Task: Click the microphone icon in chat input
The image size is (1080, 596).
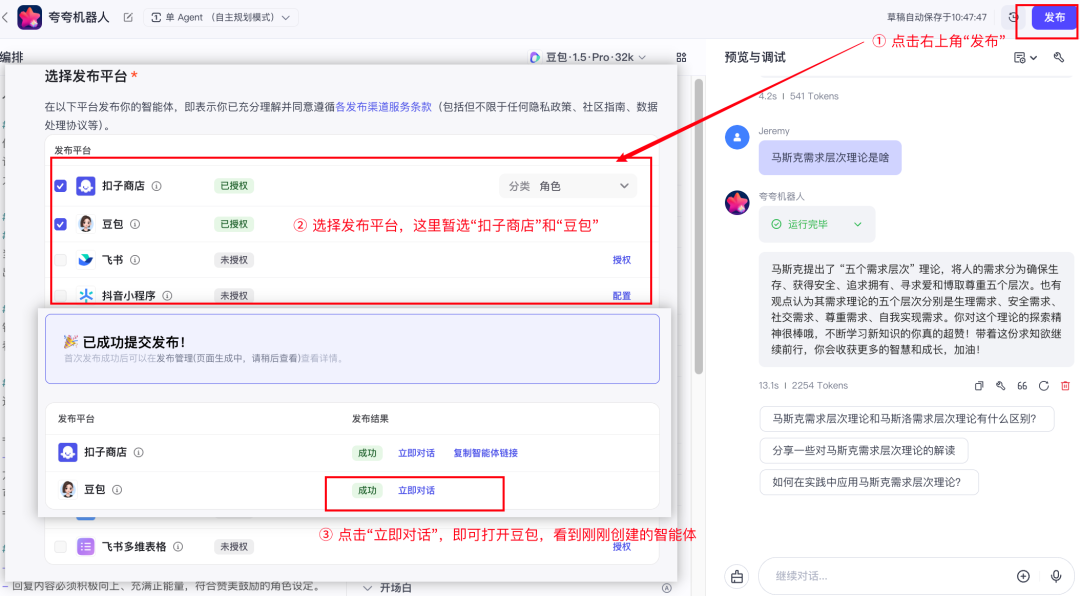Action: click(x=1056, y=576)
